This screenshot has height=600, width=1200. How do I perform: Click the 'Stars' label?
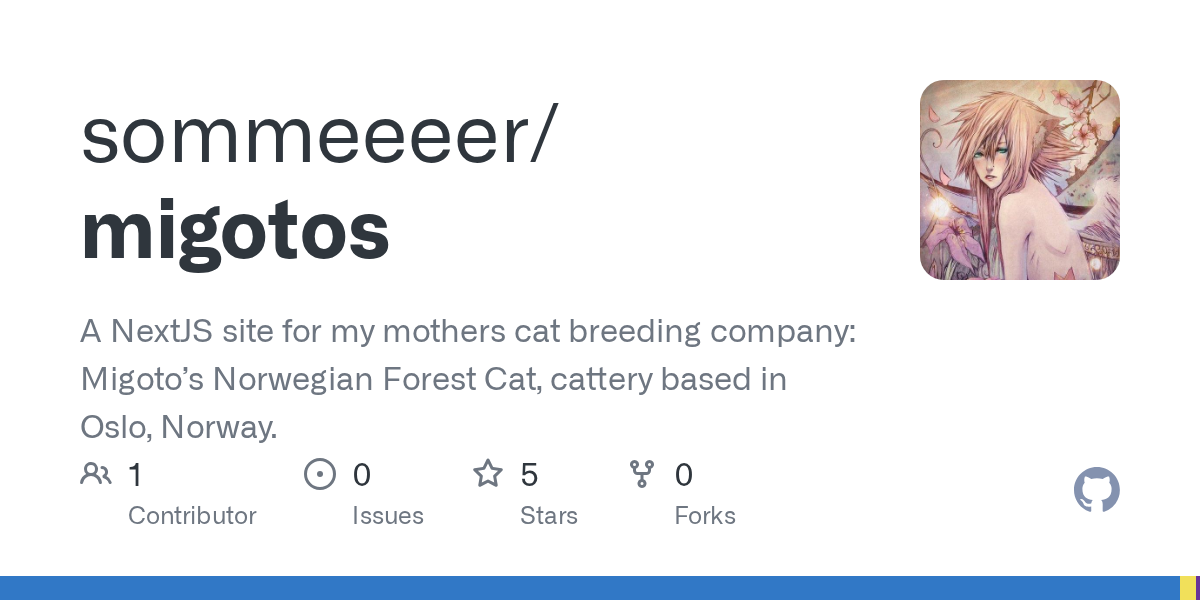(549, 516)
